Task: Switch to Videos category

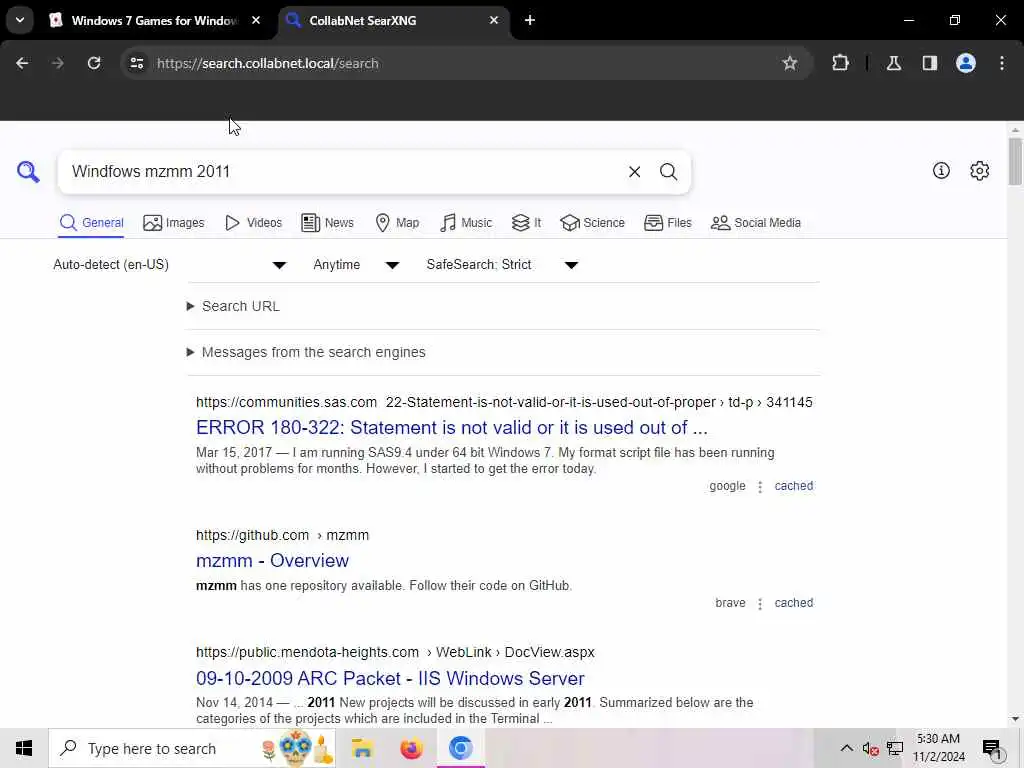Action: coord(253,223)
